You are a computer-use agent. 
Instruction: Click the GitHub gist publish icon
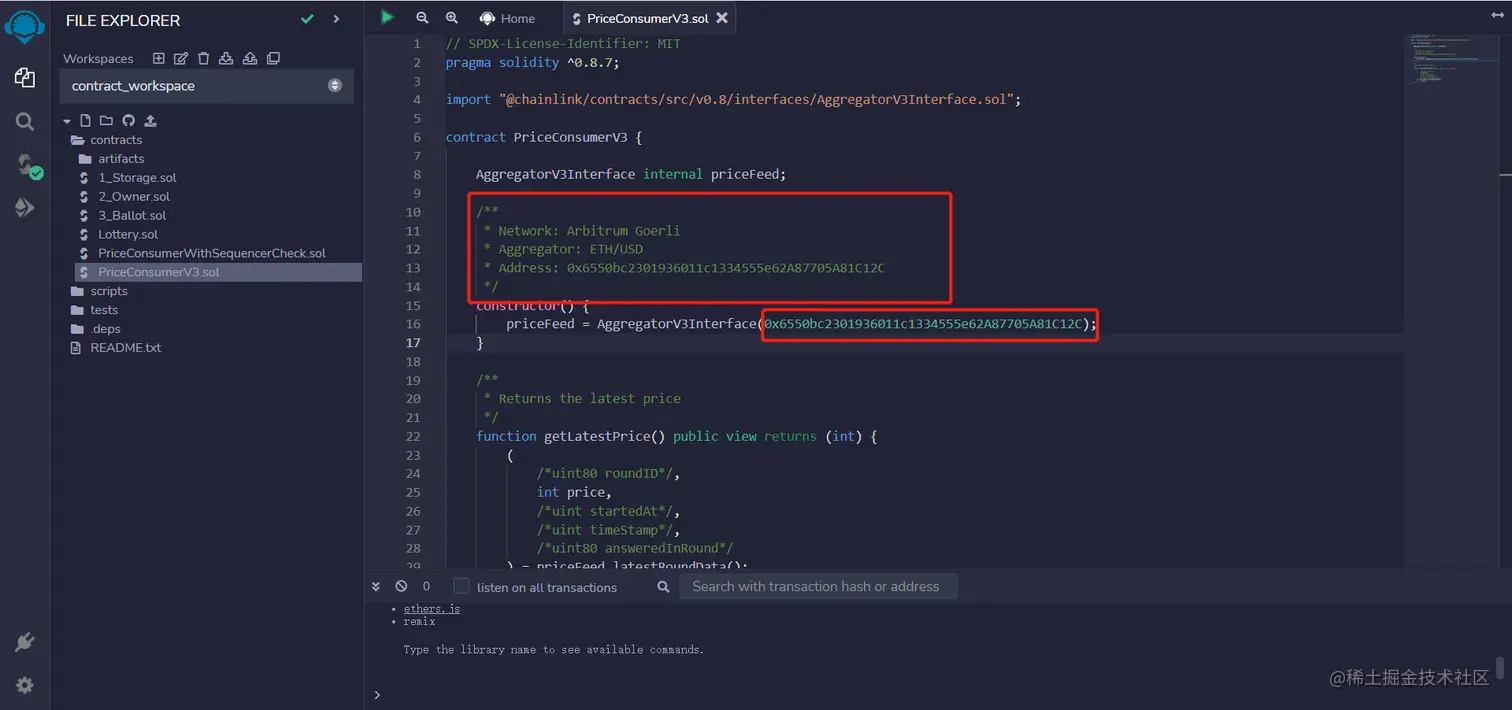point(128,121)
